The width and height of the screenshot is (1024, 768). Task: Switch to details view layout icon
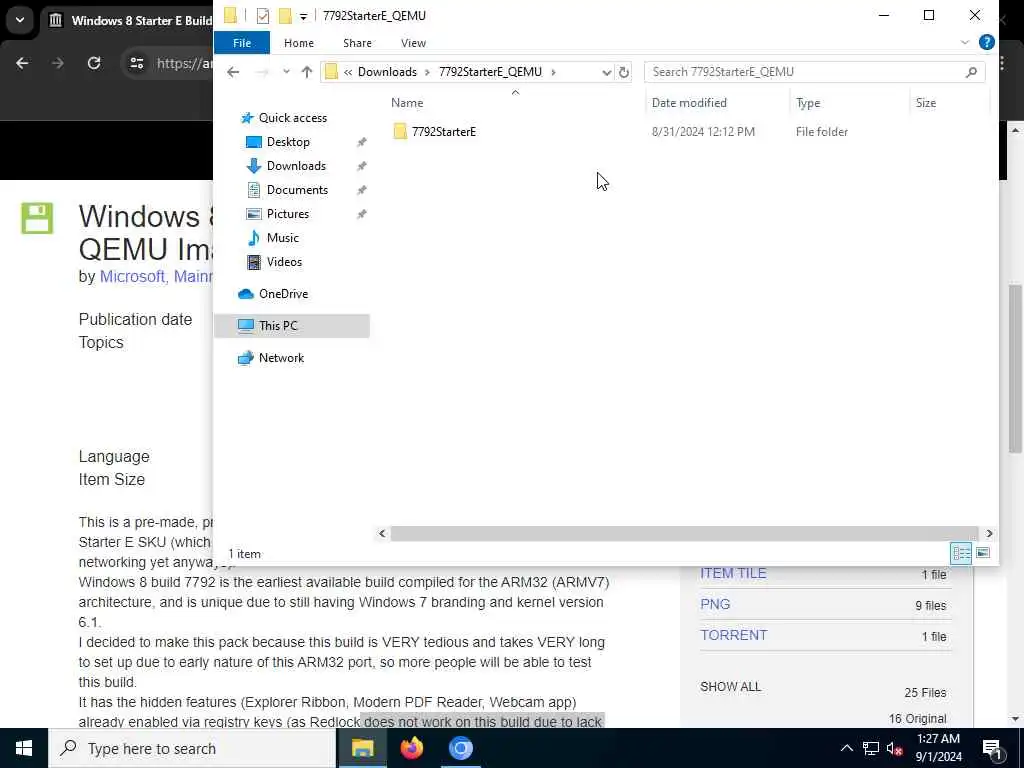[961, 553]
